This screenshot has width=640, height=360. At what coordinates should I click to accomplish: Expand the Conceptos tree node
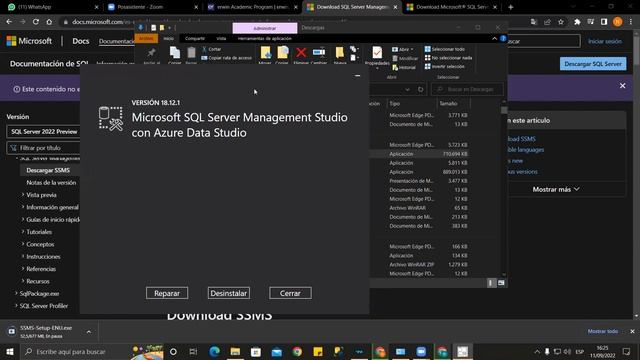point(23,244)
